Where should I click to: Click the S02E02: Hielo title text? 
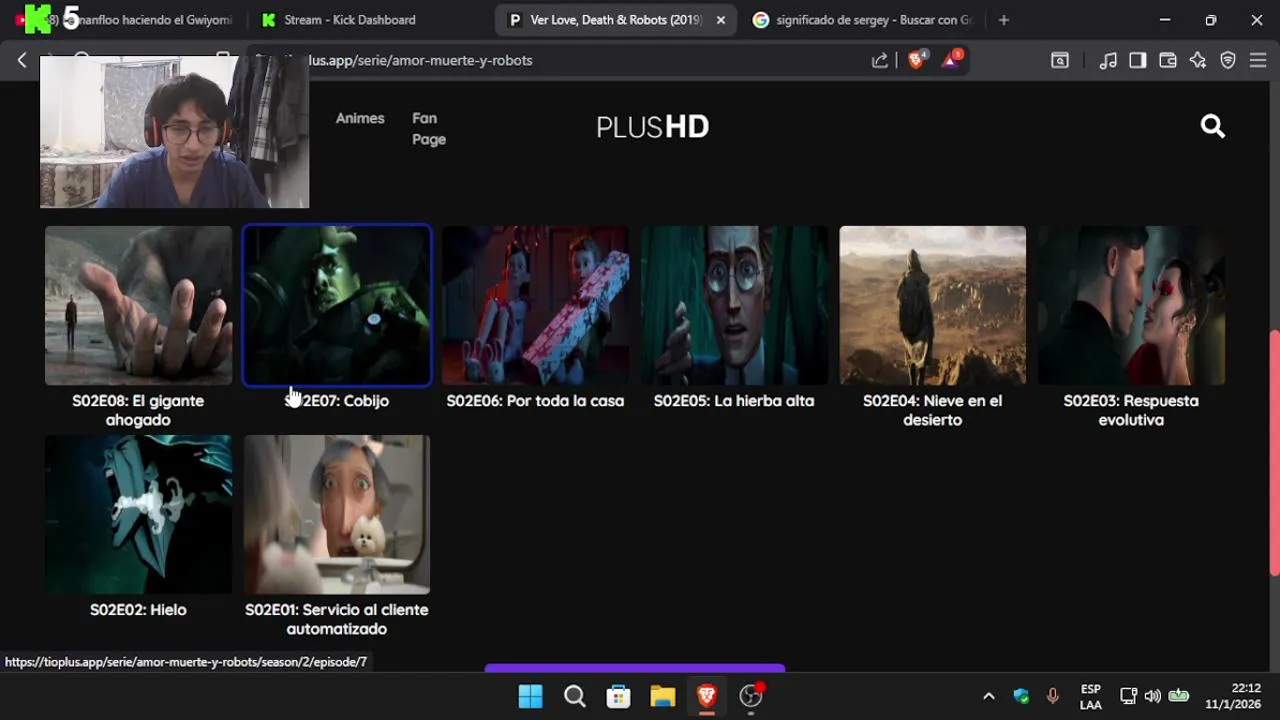click(138, 610)
